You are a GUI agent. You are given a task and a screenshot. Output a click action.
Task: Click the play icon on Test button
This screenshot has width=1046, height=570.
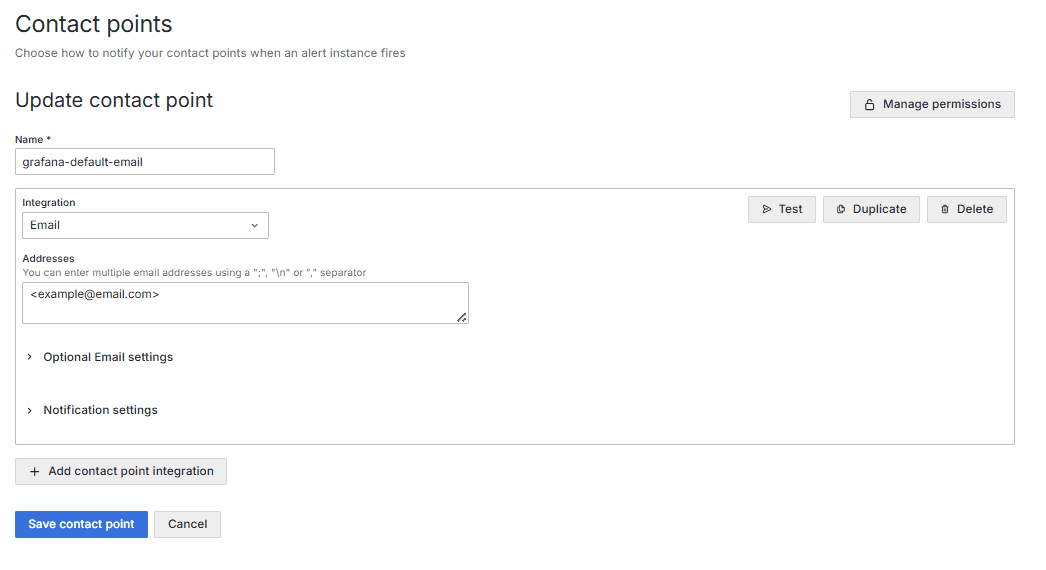(766, 210)
